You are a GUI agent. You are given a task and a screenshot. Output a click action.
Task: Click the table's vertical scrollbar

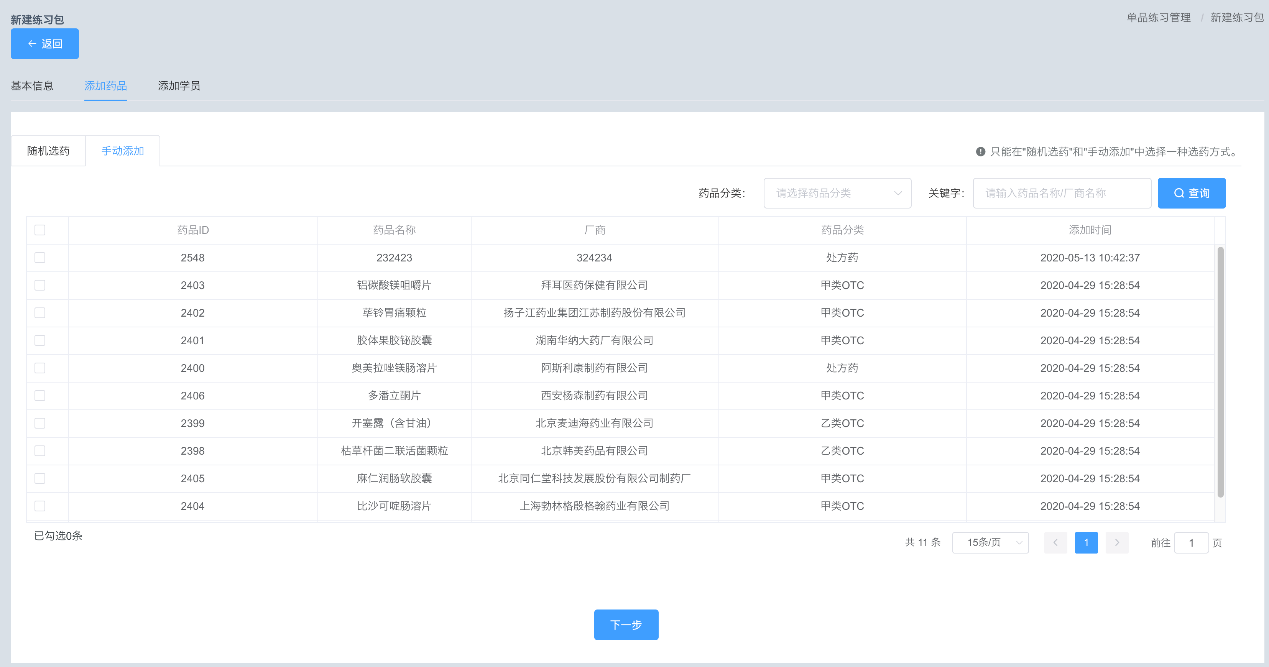click(x=1220, y=371)
